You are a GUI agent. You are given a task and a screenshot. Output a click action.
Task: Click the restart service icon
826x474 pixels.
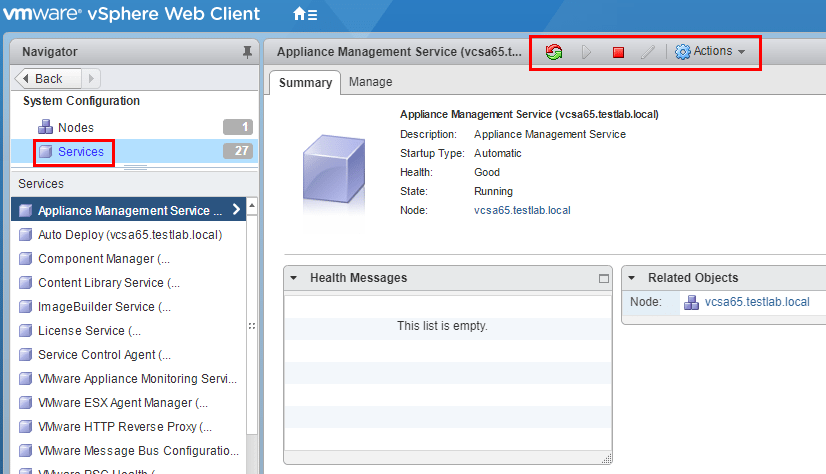click(553, 52)
